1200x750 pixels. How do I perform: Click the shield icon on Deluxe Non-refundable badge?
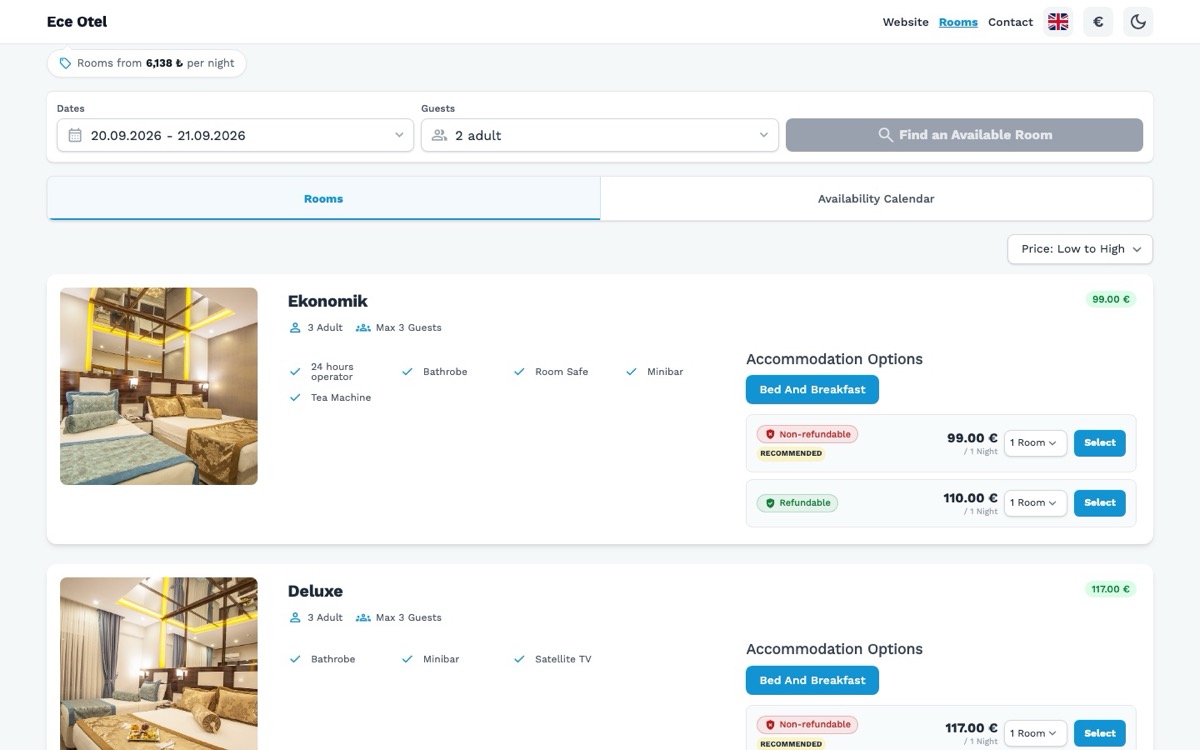(770, 725)
